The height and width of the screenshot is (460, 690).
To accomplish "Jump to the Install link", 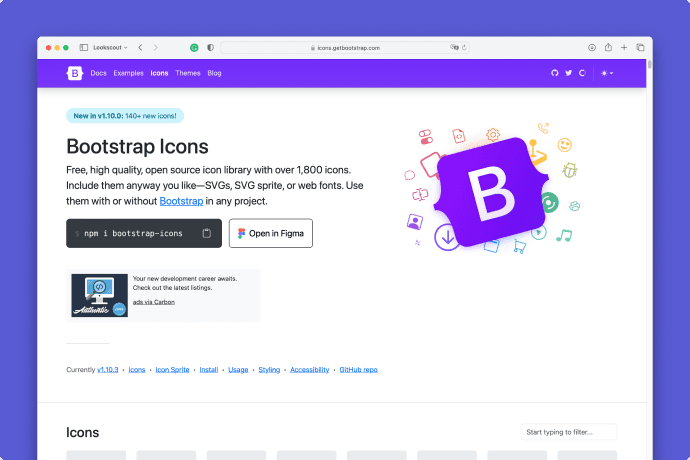I will pos(209,370).
